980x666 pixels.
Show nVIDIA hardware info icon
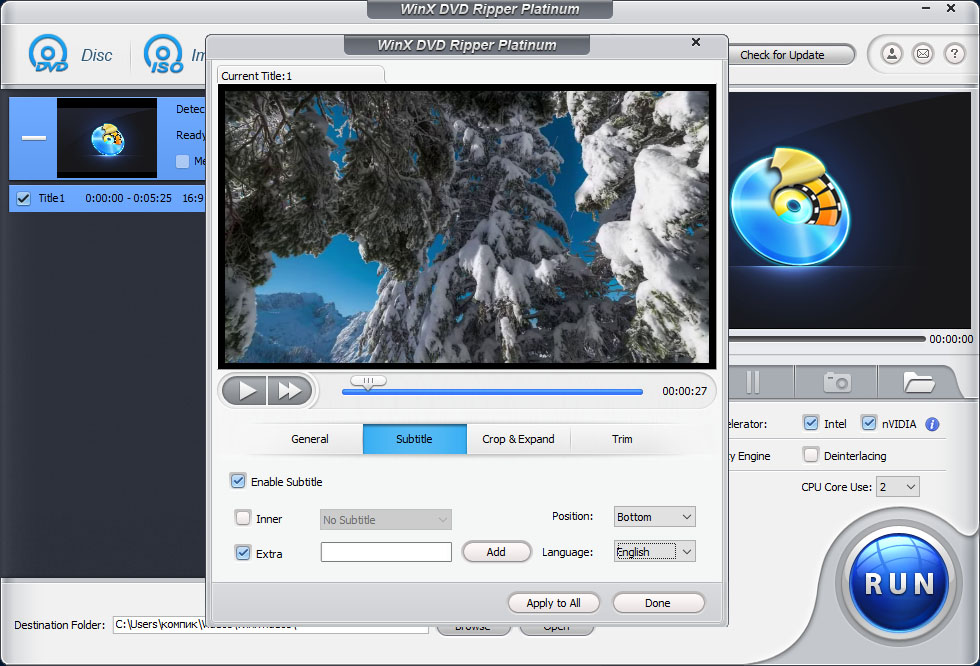coord(932,424)
